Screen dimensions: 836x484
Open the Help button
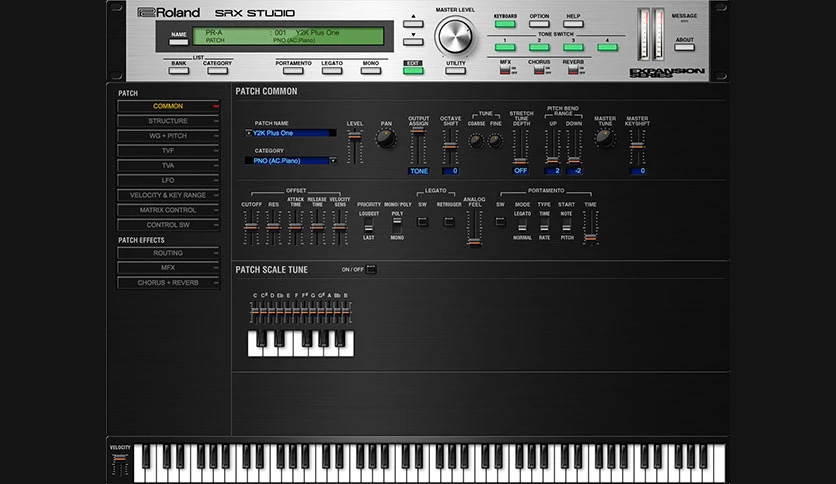tap(573, 23)
